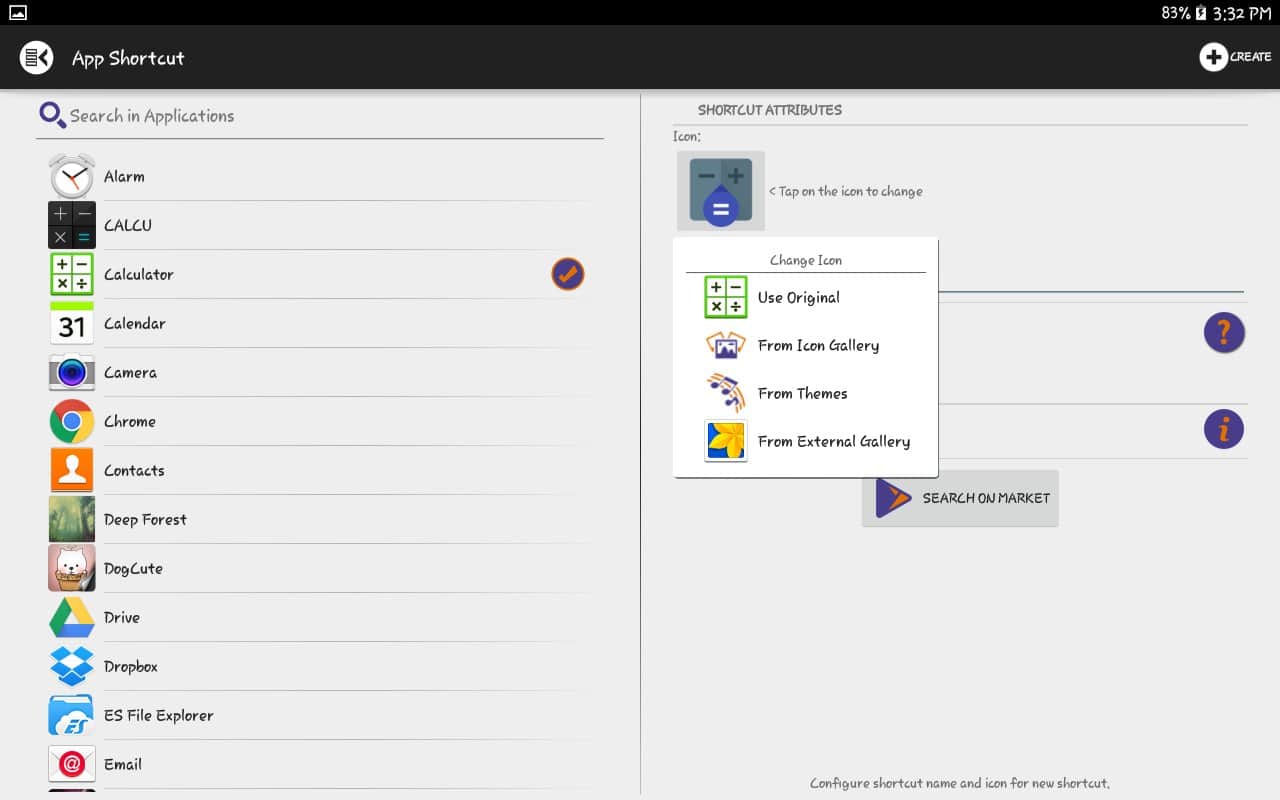Viewport: 1280px width, 800px height.
Task: Pick From Themes menu entry
Action: click(802, 393)
